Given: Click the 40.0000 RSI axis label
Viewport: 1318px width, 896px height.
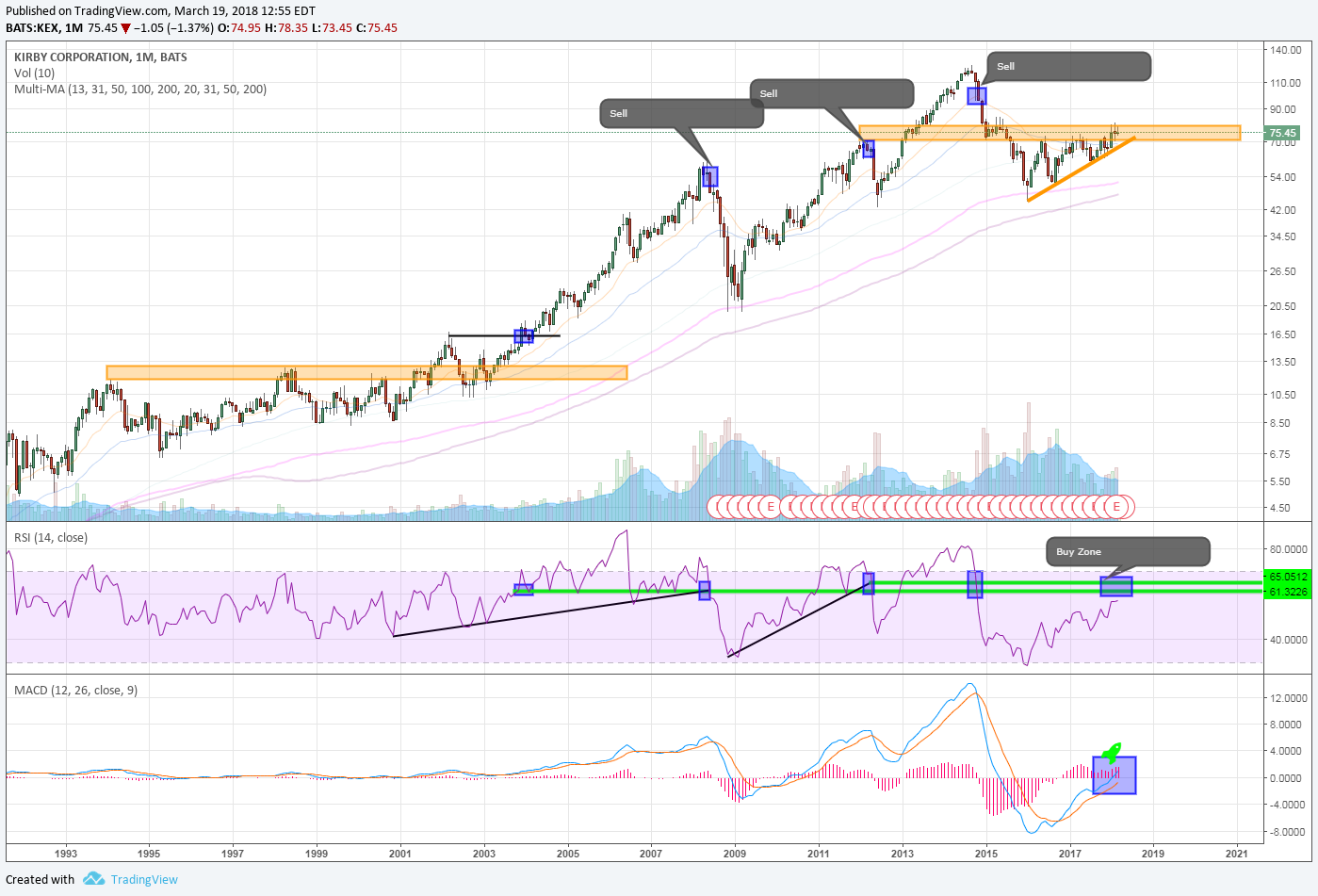Looking at the screenshot, I should 1288,640.
